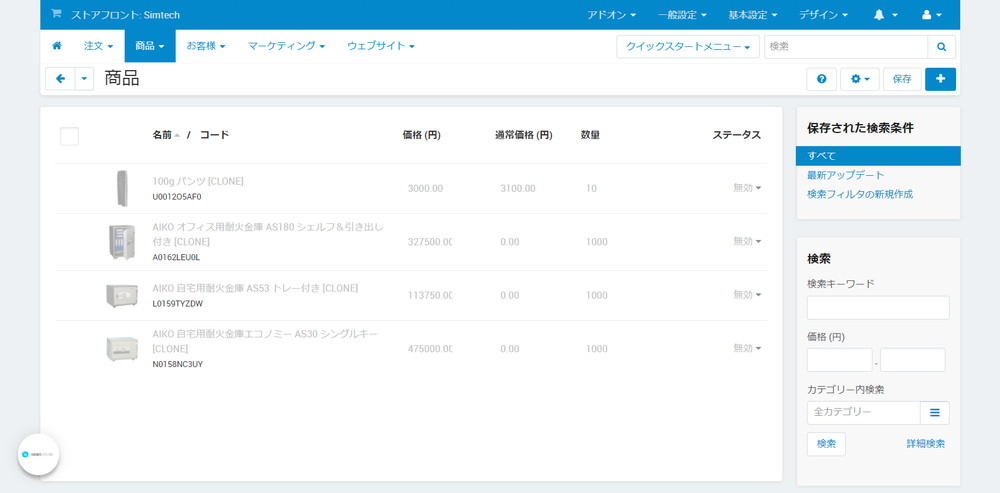Click the plus add product button
1000x493 pixels.
[x=940, y=79]
